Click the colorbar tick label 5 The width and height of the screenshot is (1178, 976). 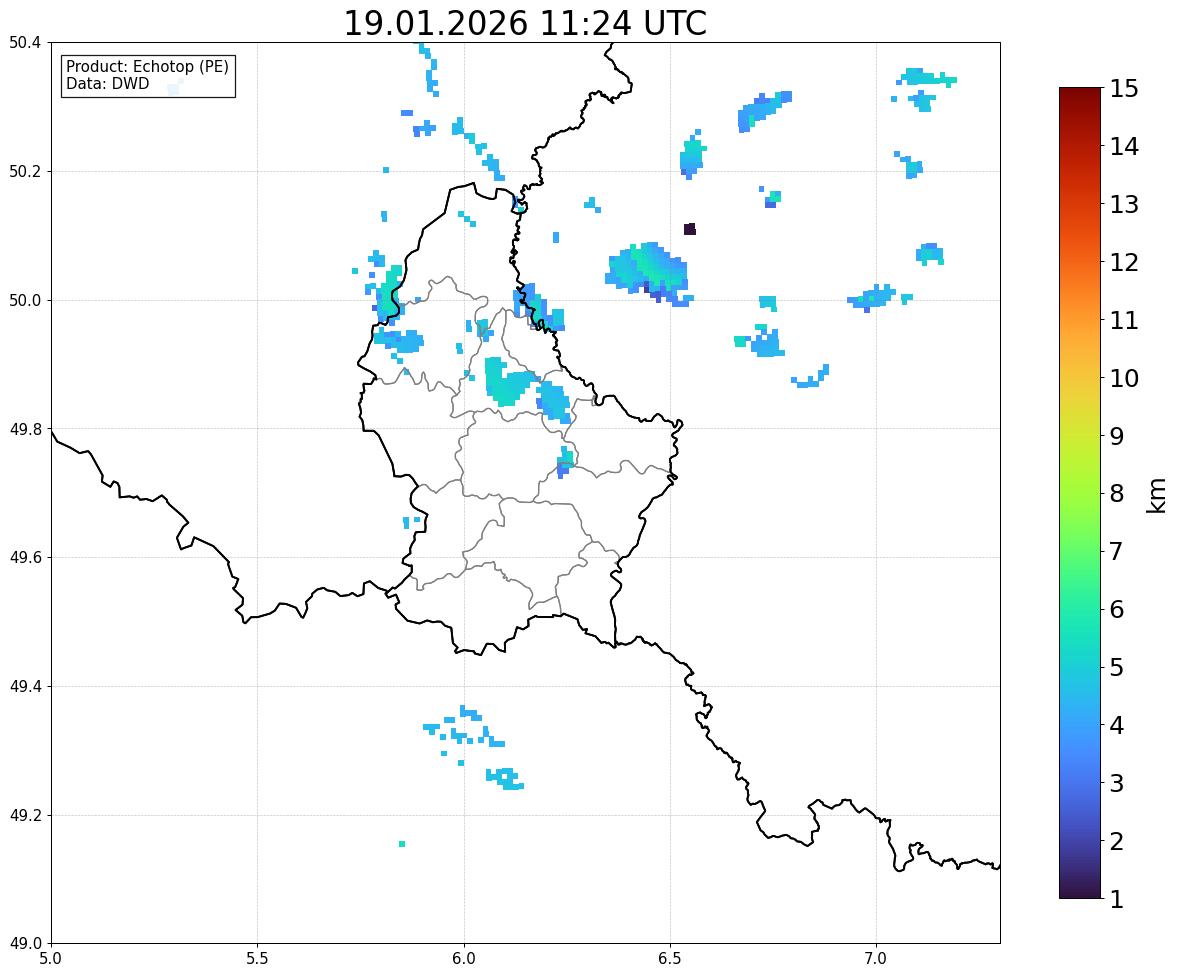1117,667
